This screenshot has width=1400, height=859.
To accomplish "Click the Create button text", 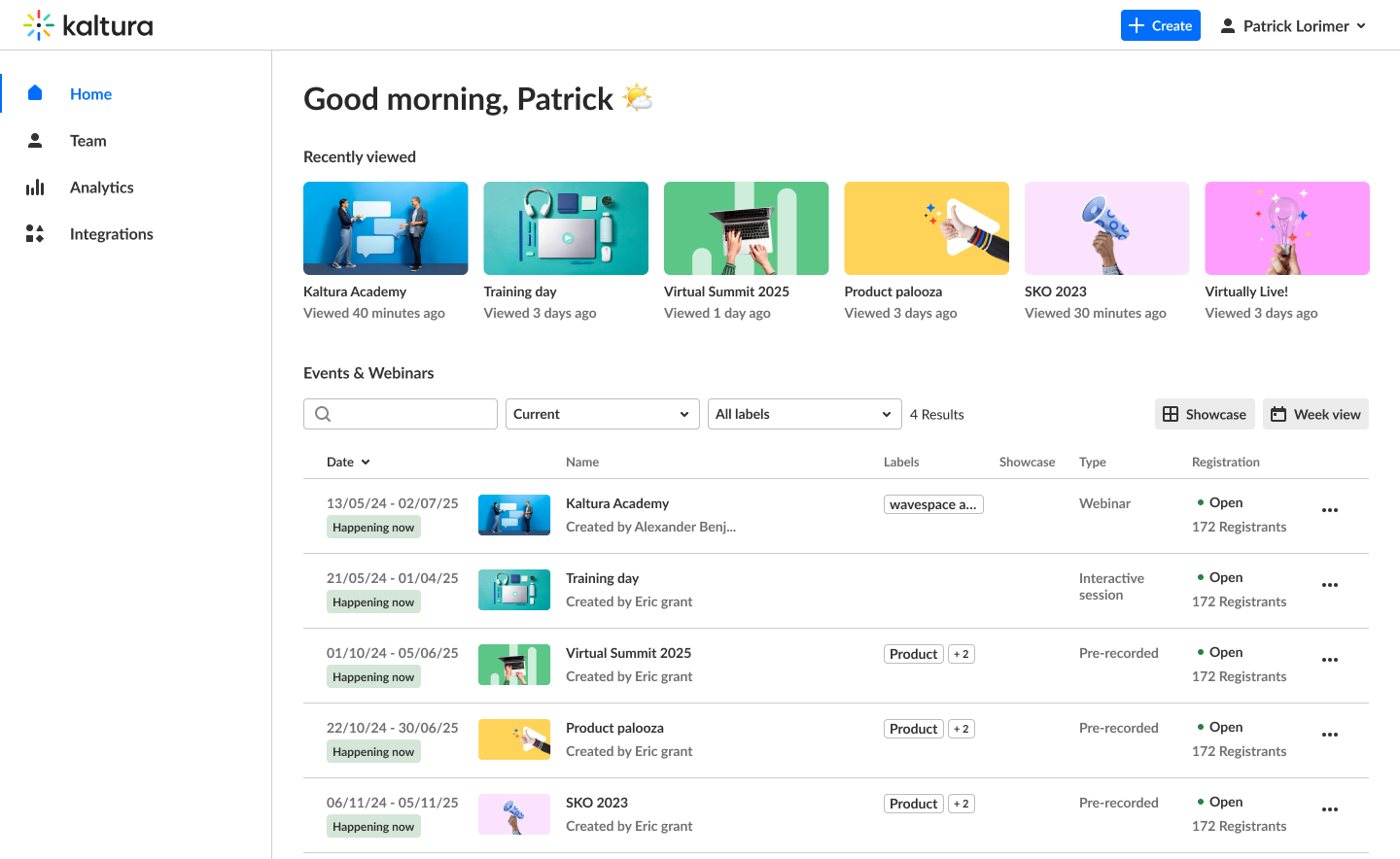I will tap(1172, 25).
